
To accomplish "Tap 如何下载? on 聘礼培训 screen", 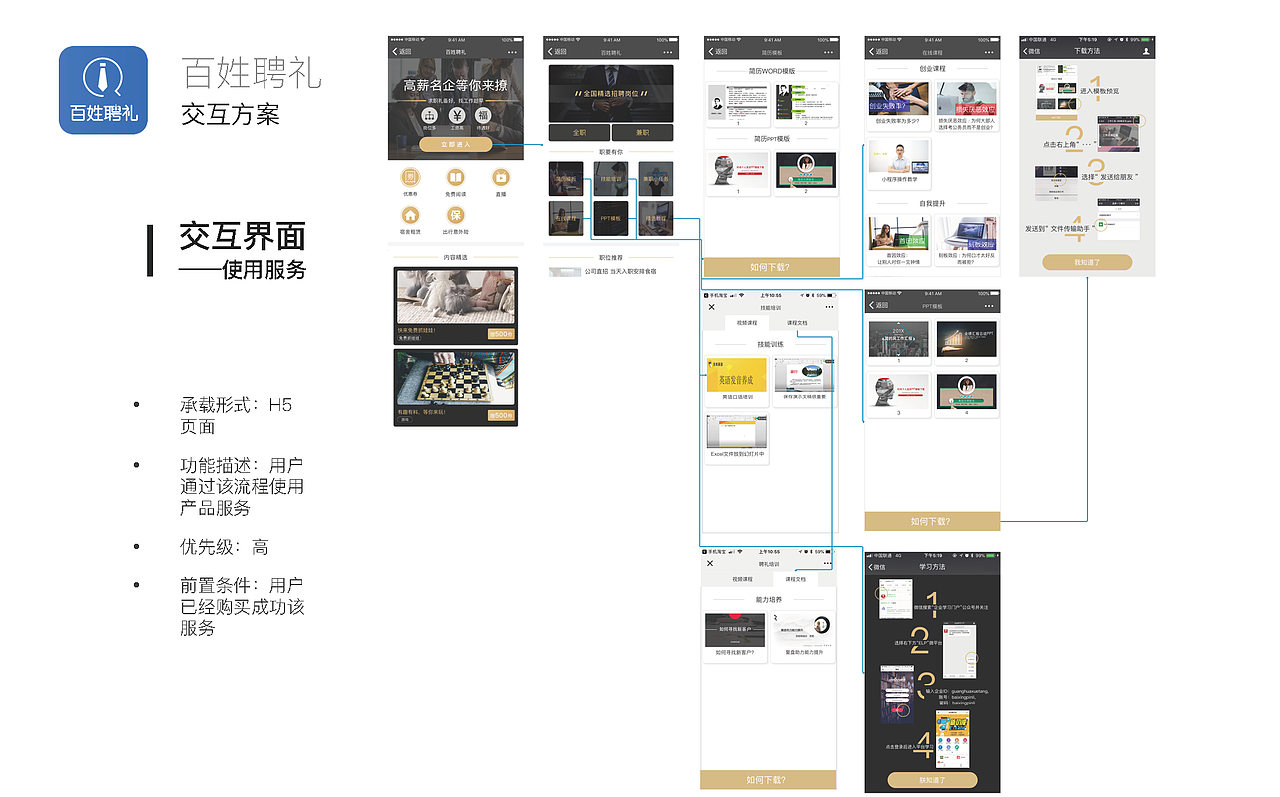I will point(768,780).
